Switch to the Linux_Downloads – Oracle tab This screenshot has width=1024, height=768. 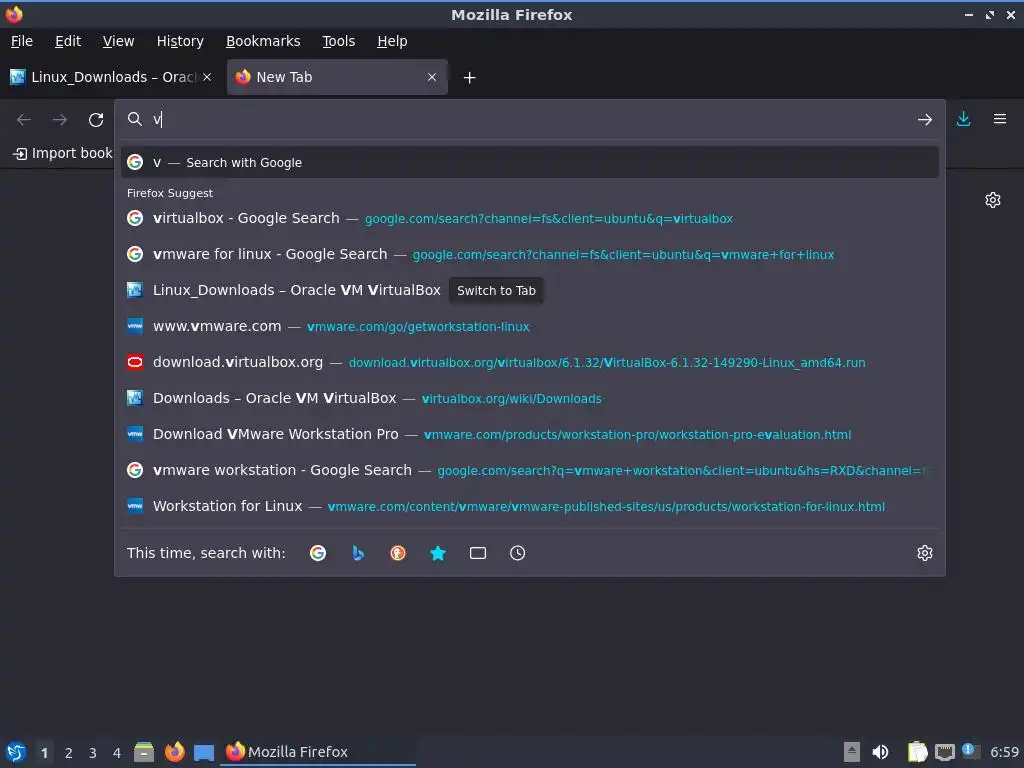[111, 77]
